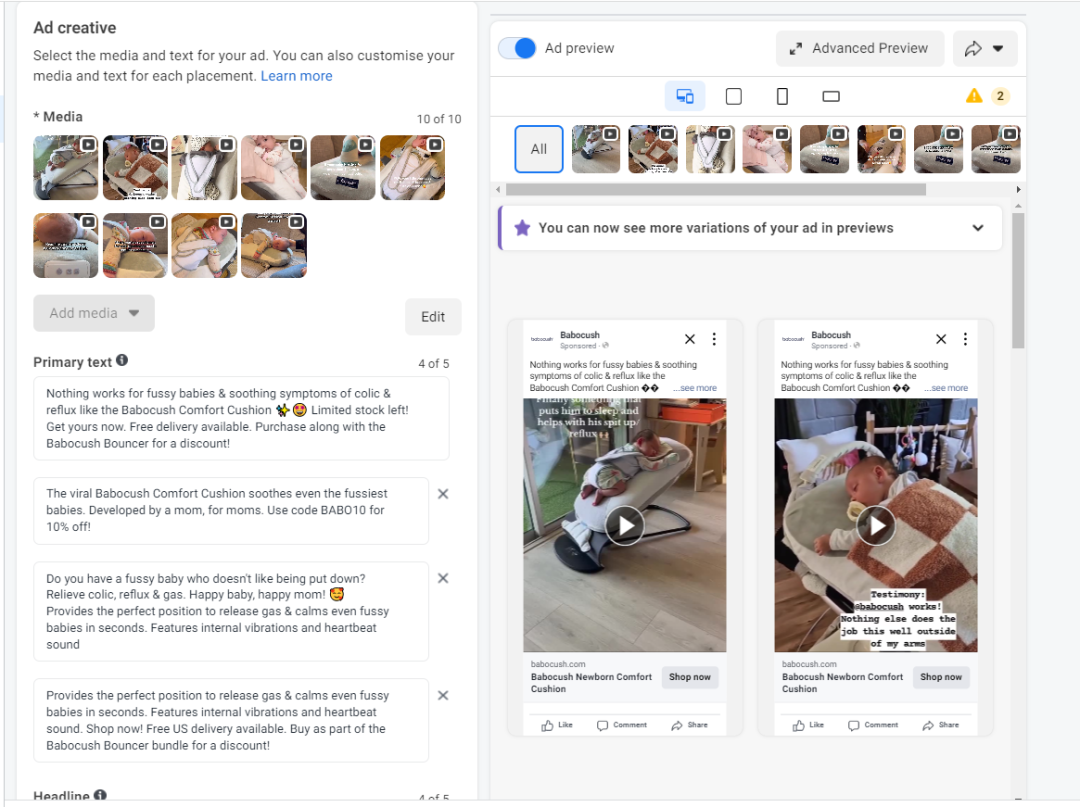The width and height of the screenshot is (1080, 807).
Task: Close the first ad preview with X
Action: (x=689, y=339)
